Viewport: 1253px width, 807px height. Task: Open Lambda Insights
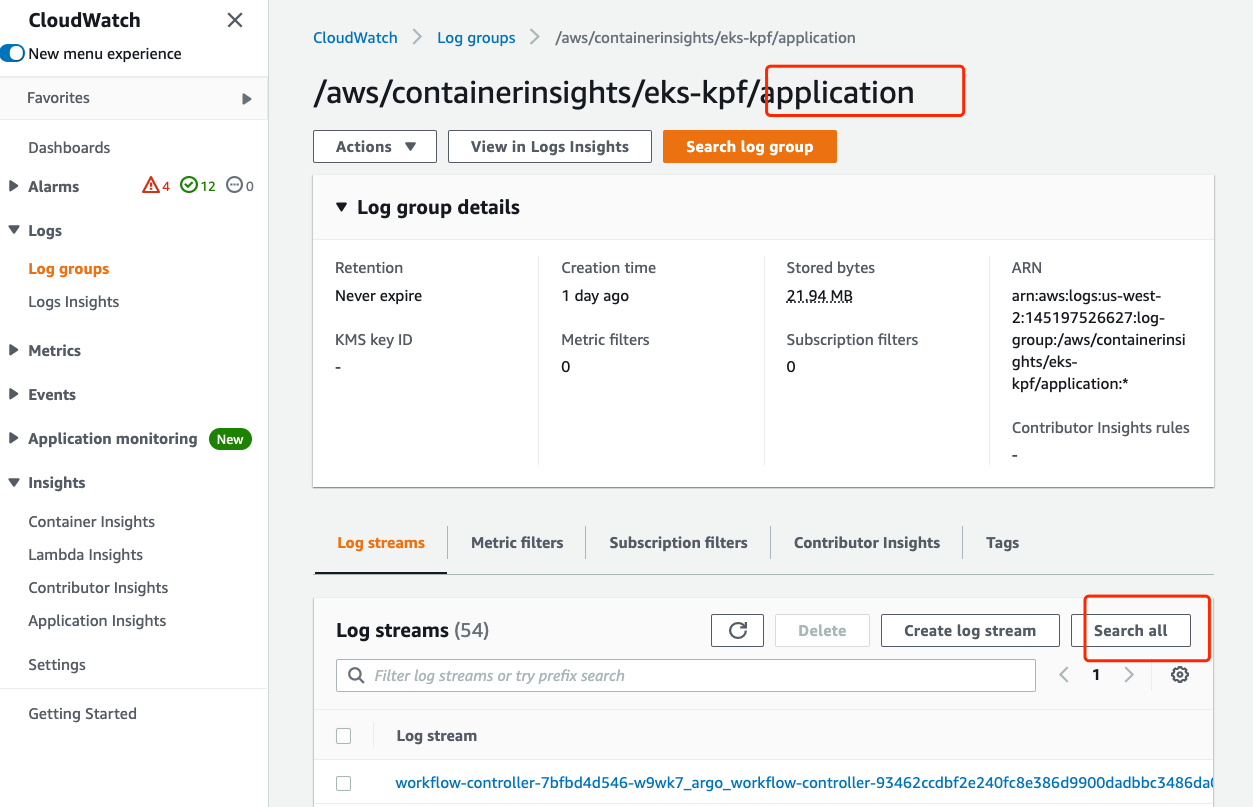(x=86, y=554)
